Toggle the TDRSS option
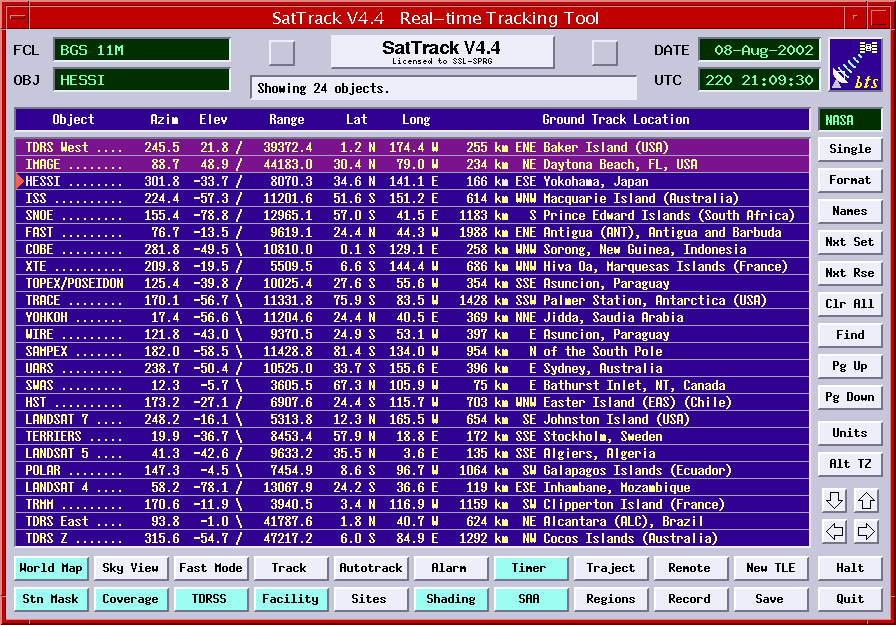The image size is (896, 625). [210, 599]
